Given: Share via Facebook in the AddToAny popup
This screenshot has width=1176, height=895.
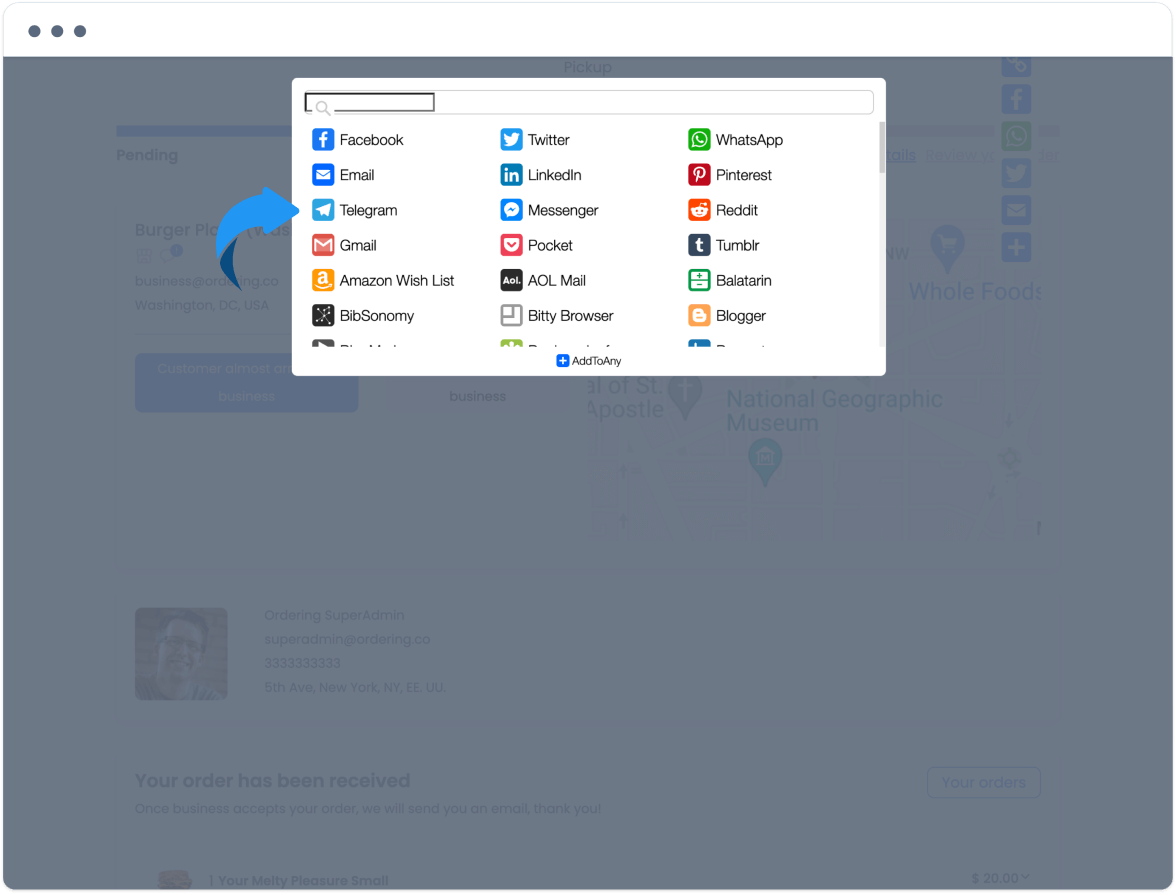Looking at the screenshot, I should point(358,140).
